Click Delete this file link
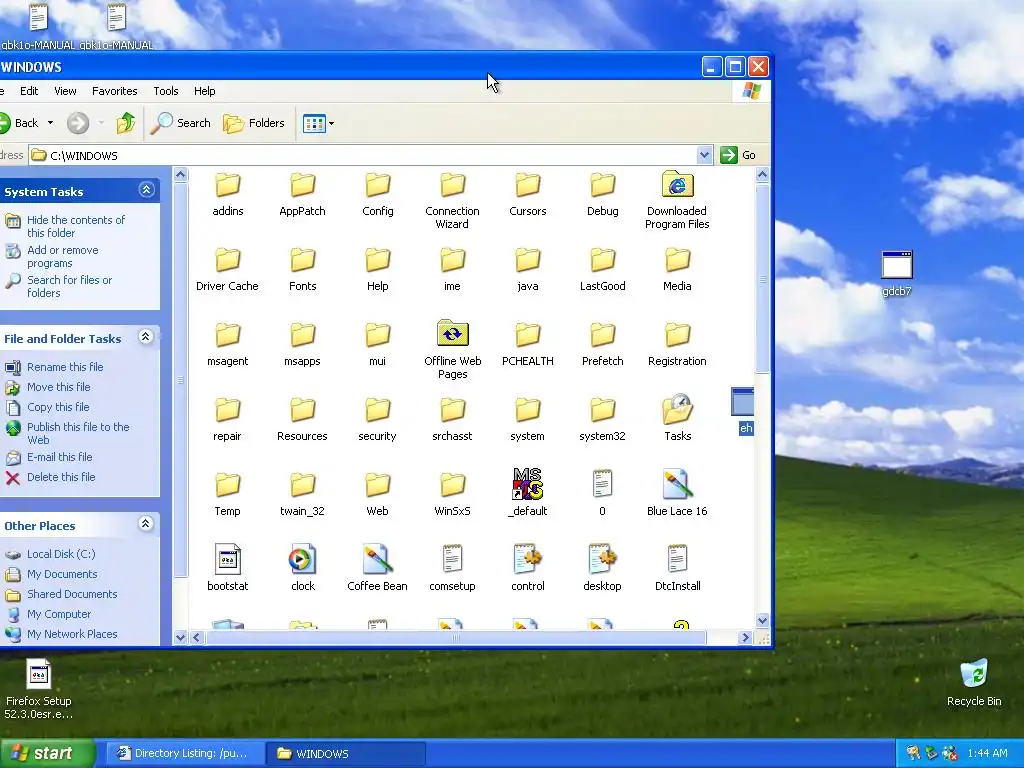The width and height of the screenshot is (1024, 768). pos(61,477)
